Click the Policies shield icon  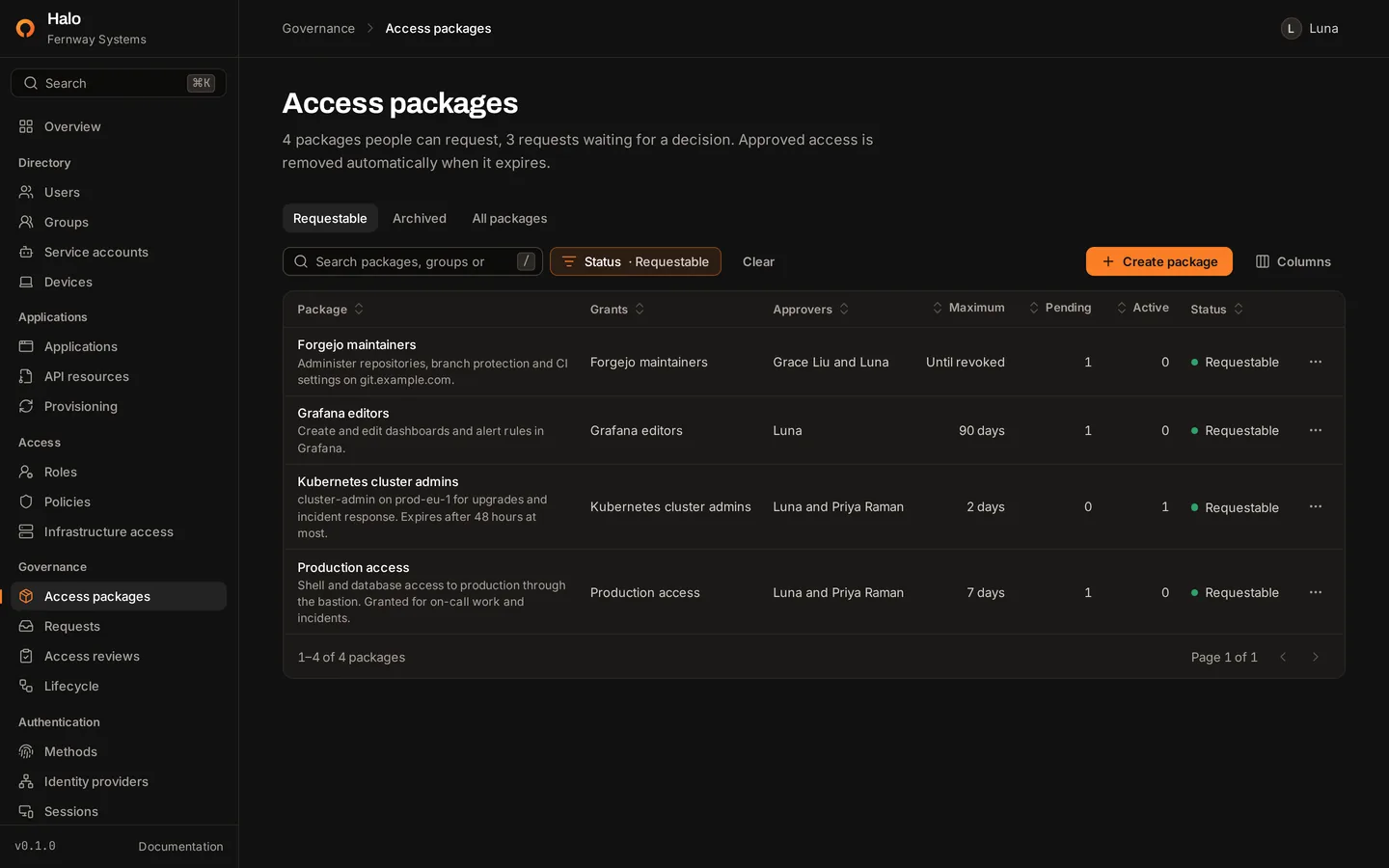coord(26,502)
